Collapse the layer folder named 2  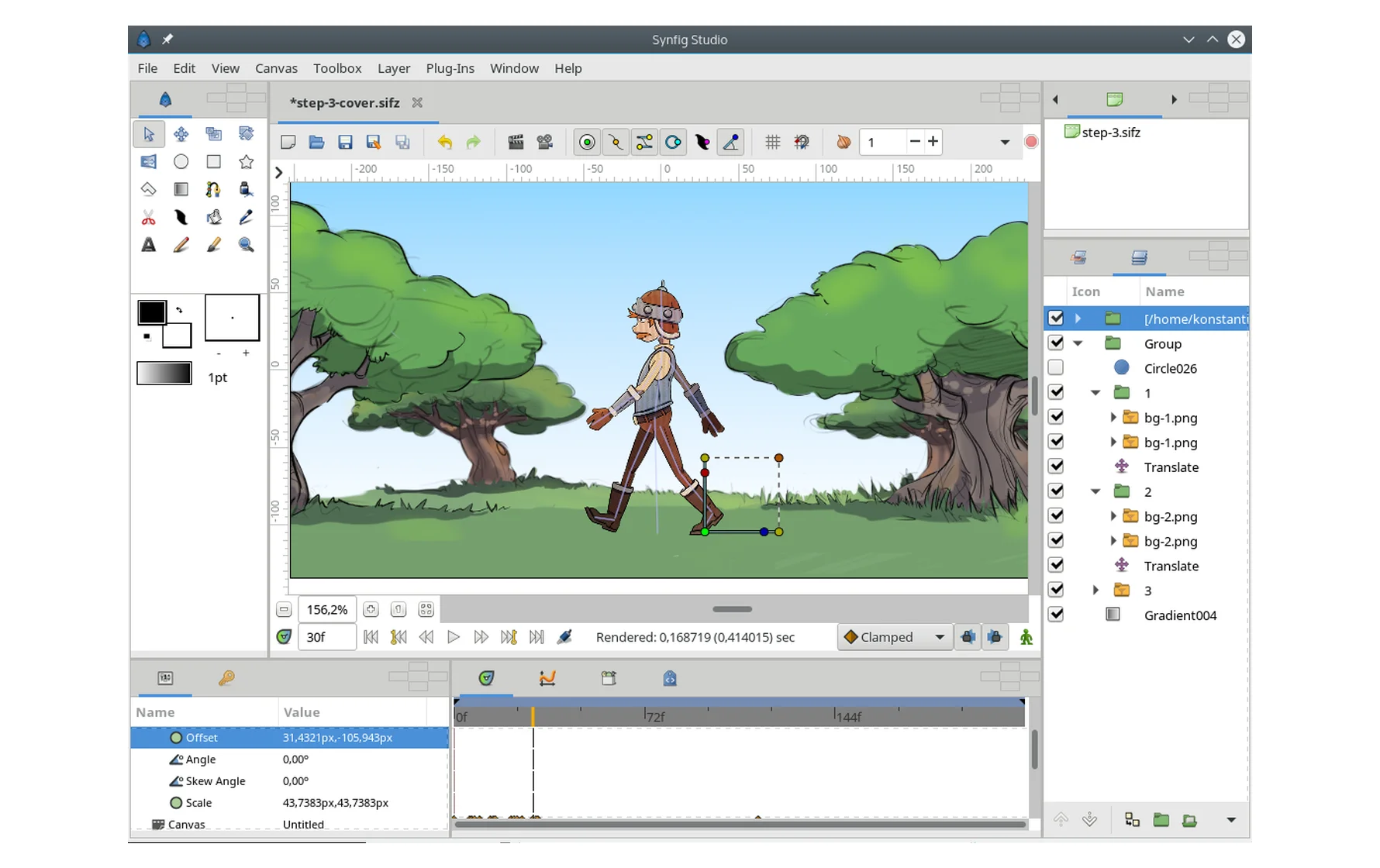(x=1095, y=491)
